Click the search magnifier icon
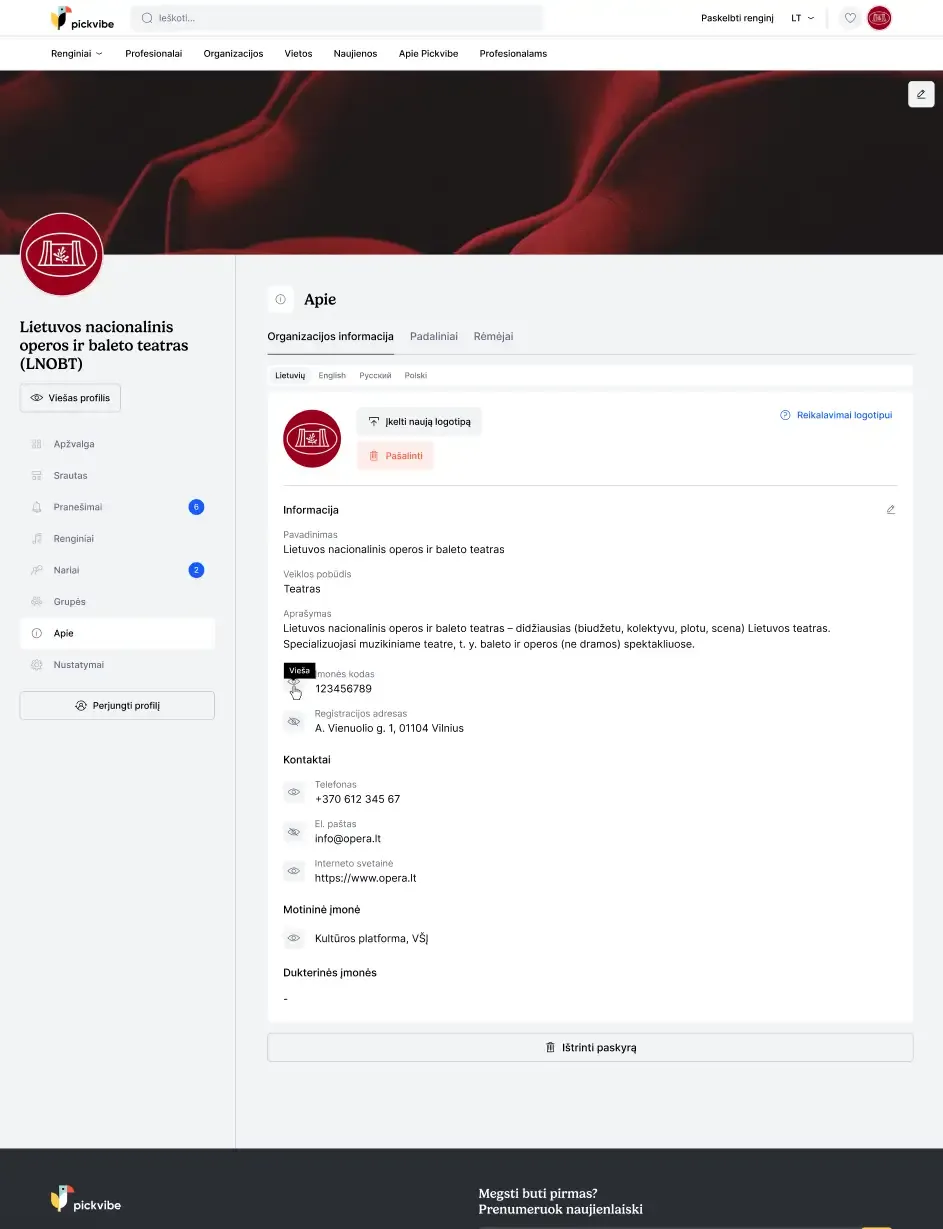 coord(147,18)
